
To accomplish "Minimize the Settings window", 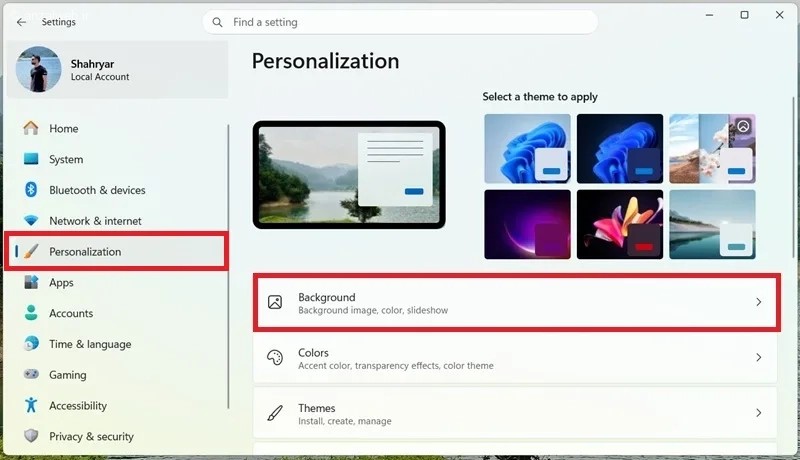I will 709,15.
